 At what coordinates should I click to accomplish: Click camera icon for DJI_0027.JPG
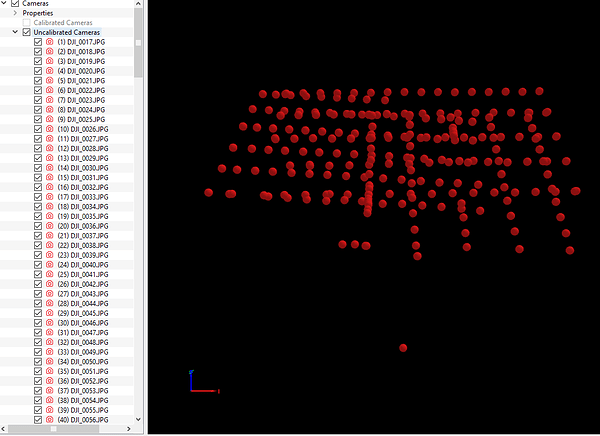(49, 139)
